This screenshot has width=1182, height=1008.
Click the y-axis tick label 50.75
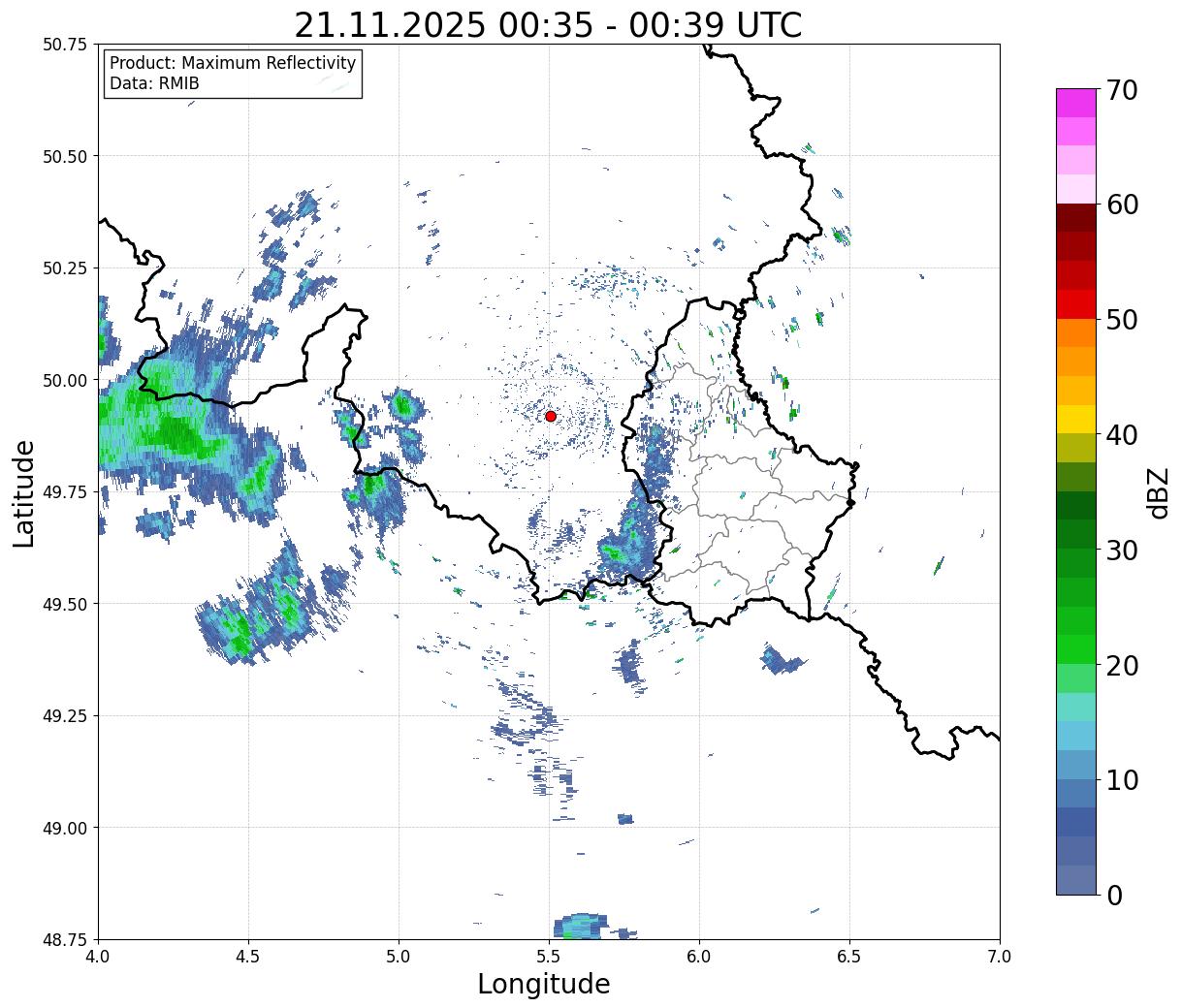pyautogui.click(x=65, y=45)
